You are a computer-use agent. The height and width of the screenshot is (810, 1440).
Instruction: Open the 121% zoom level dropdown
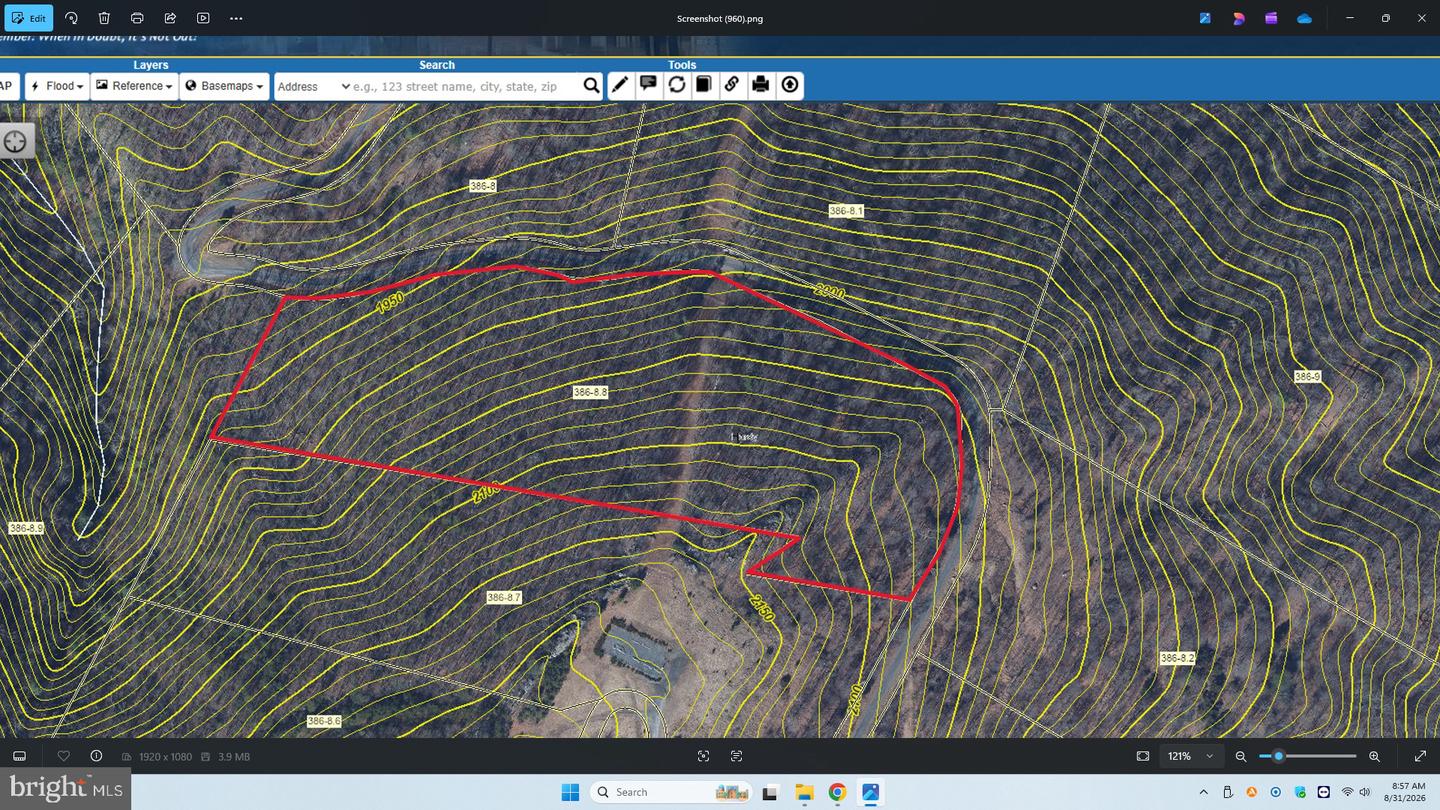point(1192,756)
